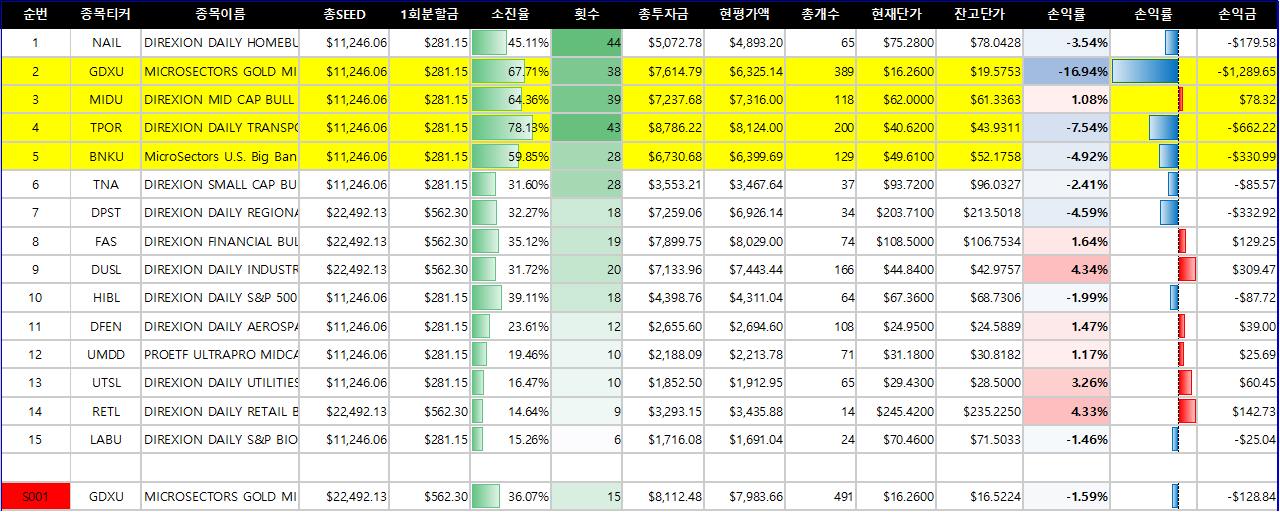Click the 현재단가 column header
Image resolution: width=1280 pixels, height=512 pixels.
[897, 15]
